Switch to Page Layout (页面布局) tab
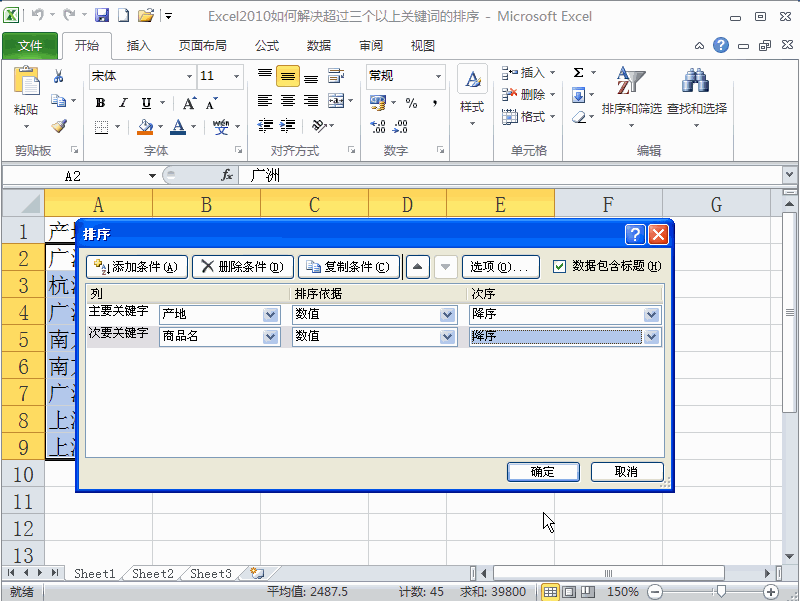 click(203, 46)
